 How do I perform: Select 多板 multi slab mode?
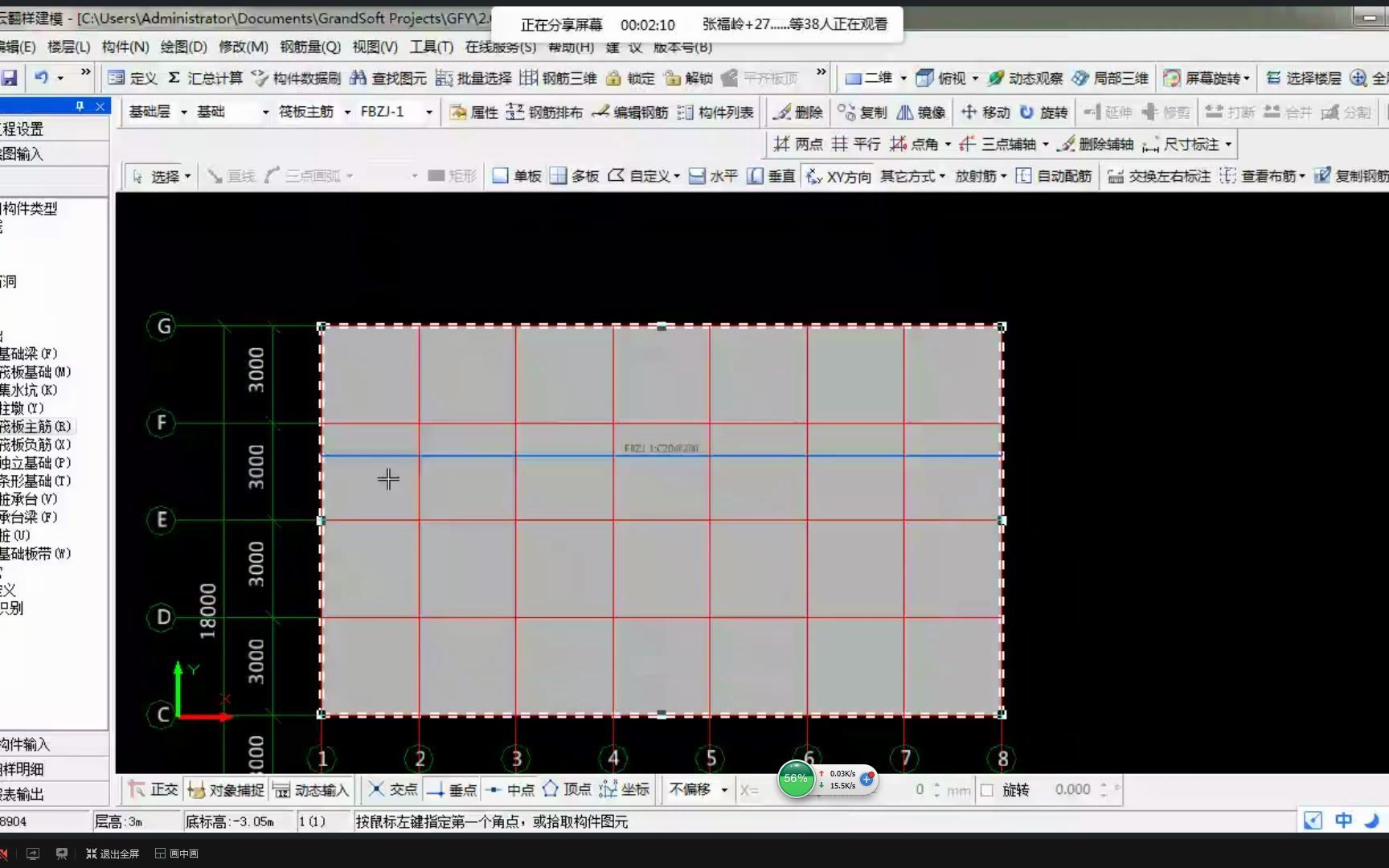coord(575,176)
